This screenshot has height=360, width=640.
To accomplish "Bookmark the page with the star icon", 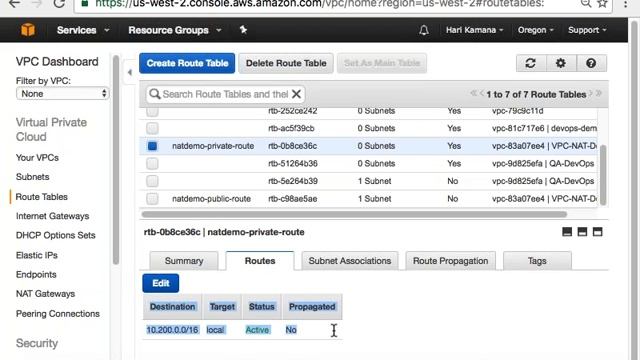I will point(602,4).
